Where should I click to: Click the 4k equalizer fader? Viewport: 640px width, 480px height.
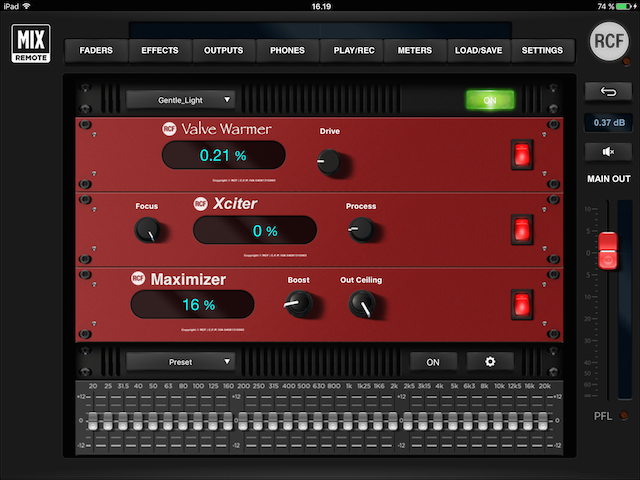(x=438, y=421)
